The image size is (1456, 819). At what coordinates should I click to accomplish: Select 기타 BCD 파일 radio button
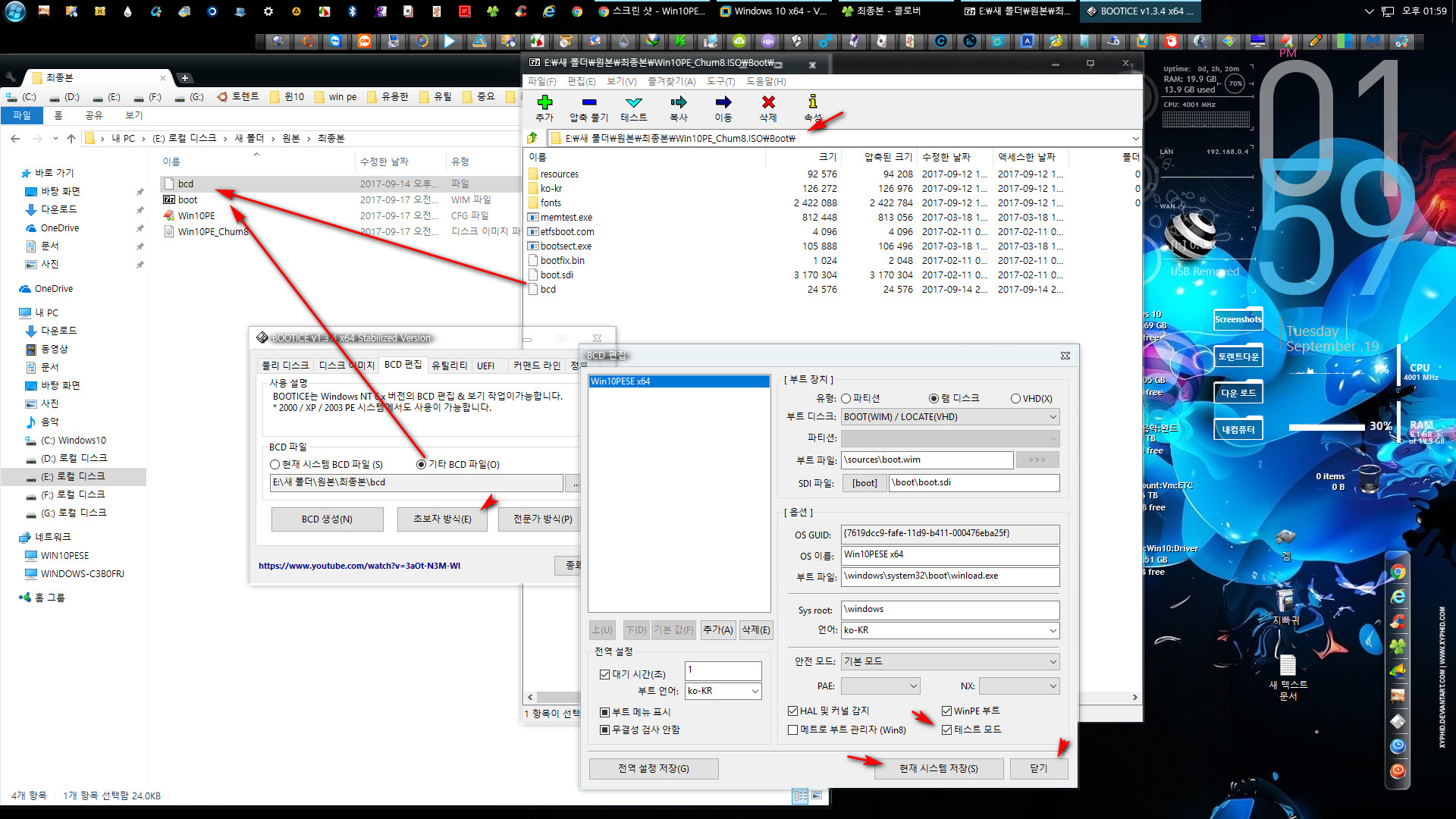click(x=421, y=465)
